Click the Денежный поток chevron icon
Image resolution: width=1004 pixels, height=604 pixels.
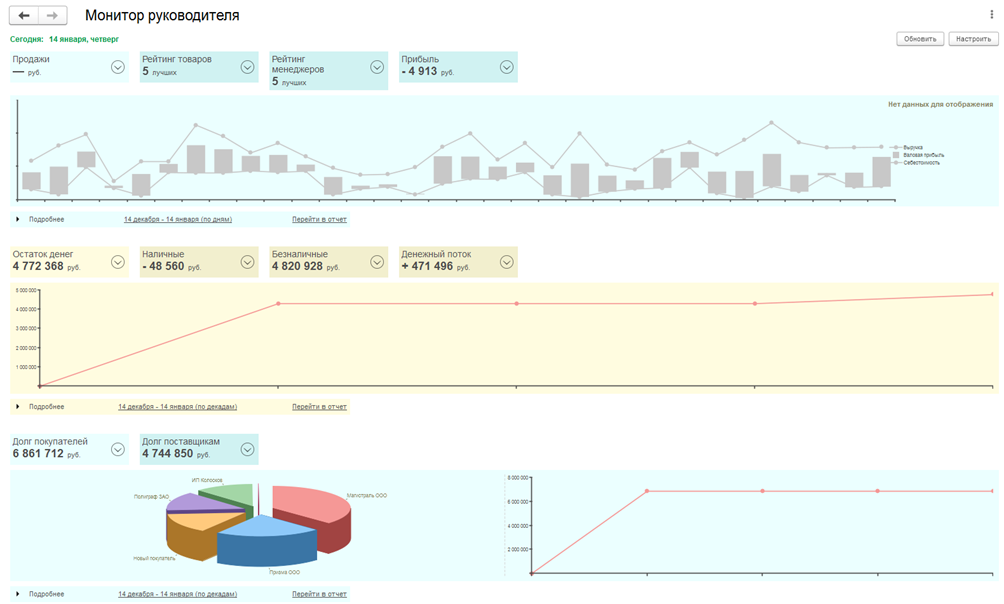(507, 262)
